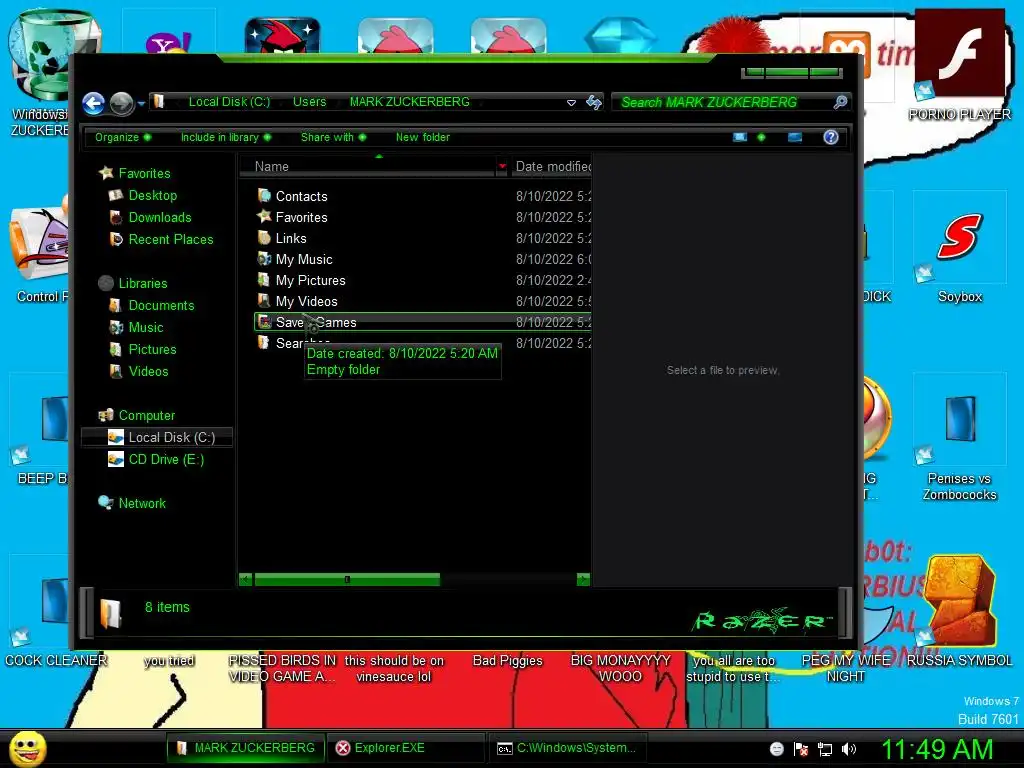Click the Action Center flag tray icon
The width and height of the screenshot is (1024, 768).
point(801,749)
